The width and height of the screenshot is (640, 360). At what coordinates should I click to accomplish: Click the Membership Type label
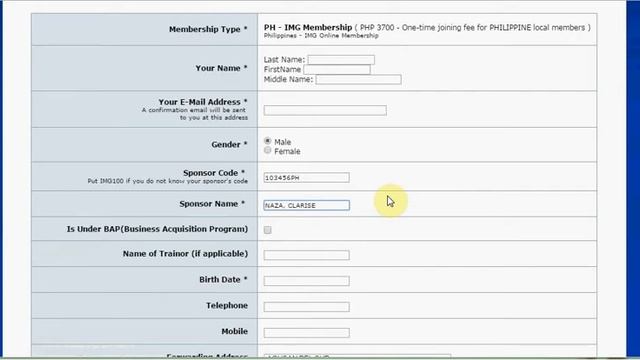[x=208, y=29]
